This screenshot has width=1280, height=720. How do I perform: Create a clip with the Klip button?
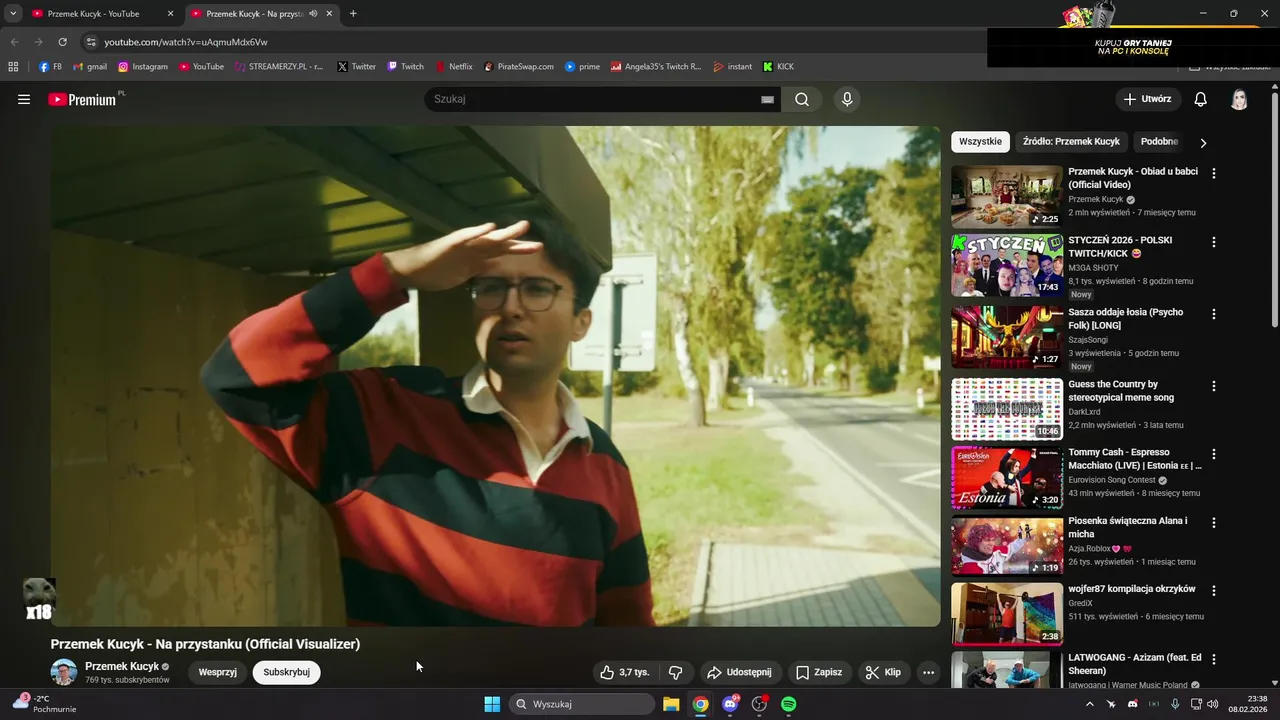pyautogui.click(x=883, y=672)
